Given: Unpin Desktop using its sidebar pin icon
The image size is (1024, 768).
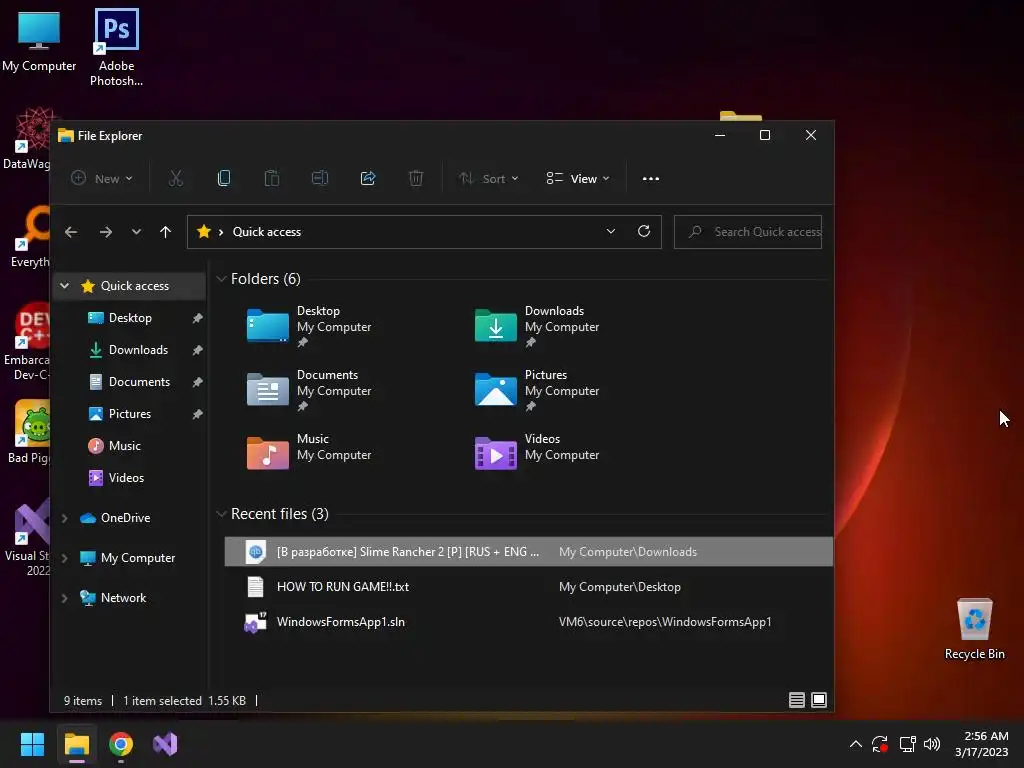Looking at the screenshot, I should (197, 318).
